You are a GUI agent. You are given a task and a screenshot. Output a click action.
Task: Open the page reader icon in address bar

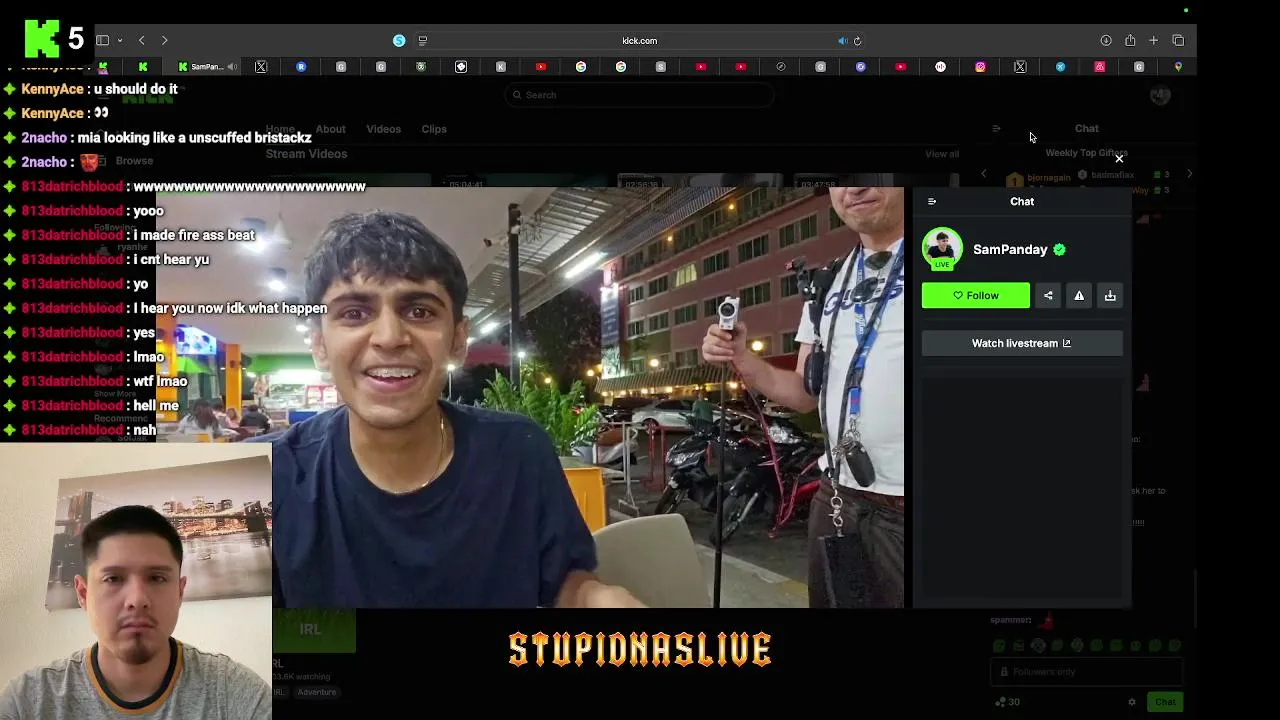point(423,41)
